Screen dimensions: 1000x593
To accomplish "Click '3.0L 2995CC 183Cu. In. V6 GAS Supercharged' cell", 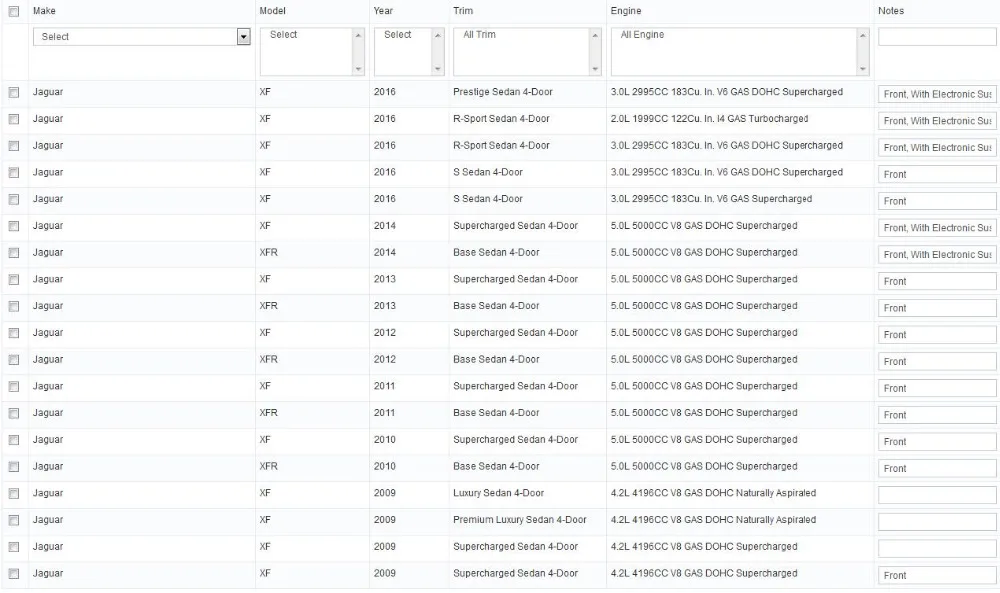I will (x=711, y=199).
